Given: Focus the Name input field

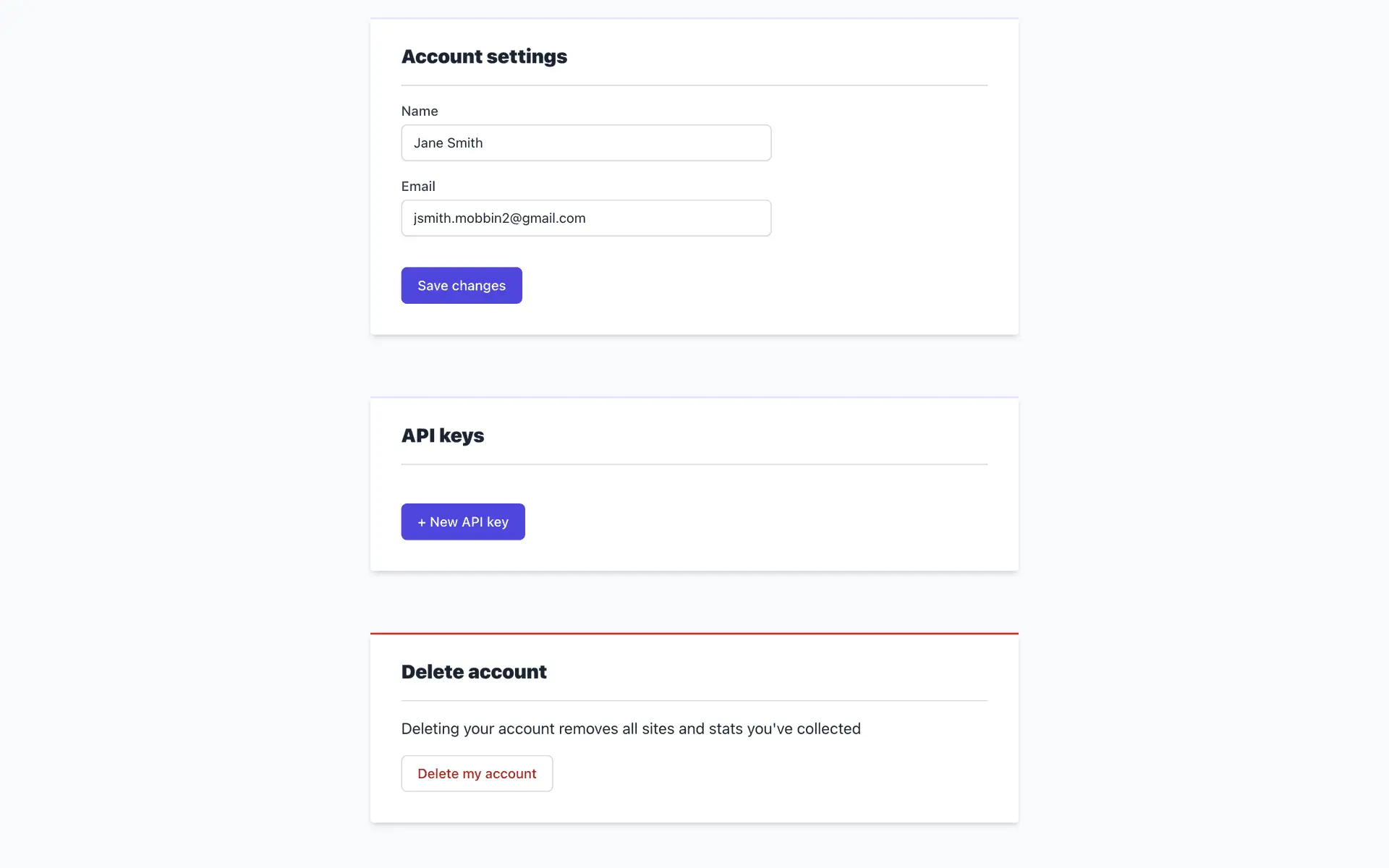Looking at the screenshot, I should [x=586, y=143].
